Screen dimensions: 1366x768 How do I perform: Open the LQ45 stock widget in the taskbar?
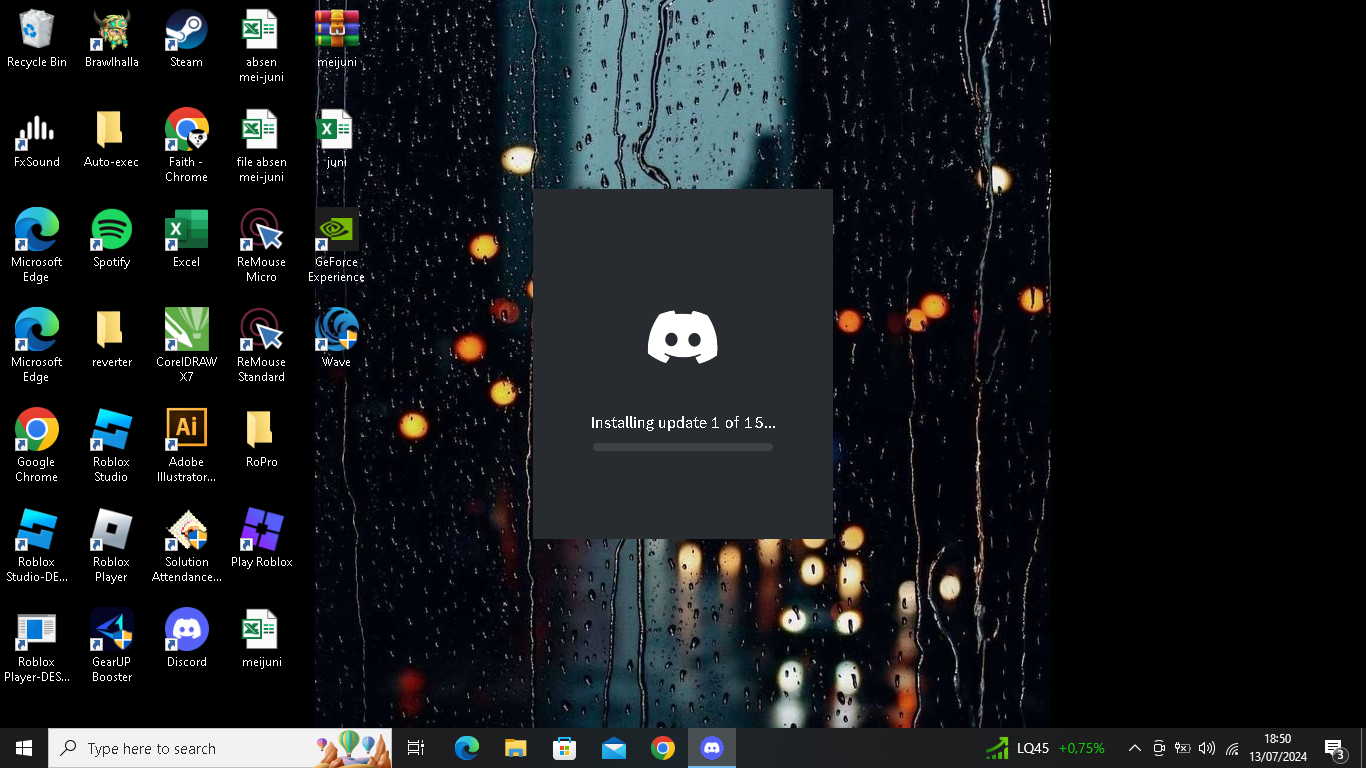1045,748
